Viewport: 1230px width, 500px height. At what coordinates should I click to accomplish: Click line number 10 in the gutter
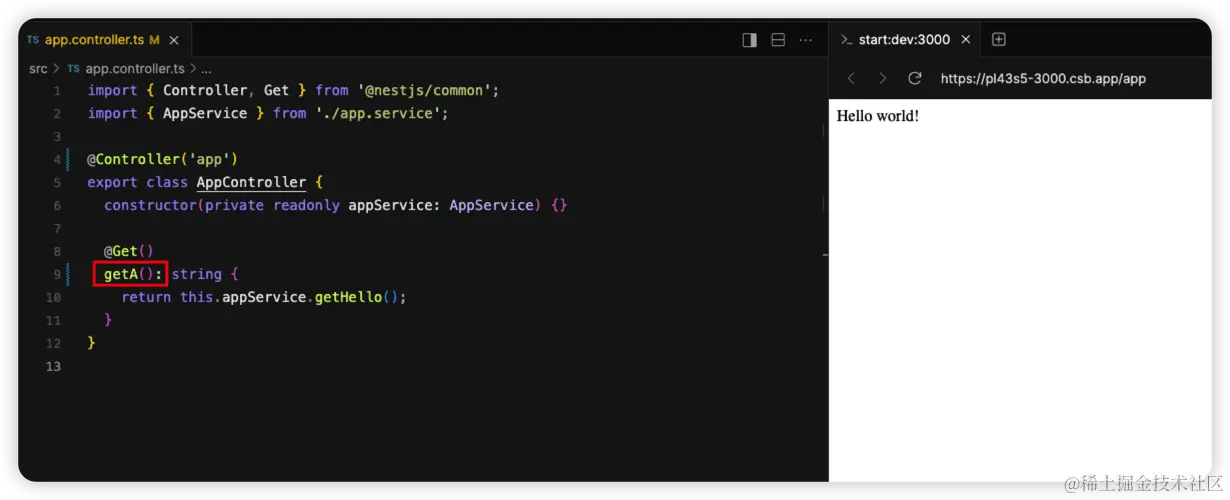click(x=53, y=297)
